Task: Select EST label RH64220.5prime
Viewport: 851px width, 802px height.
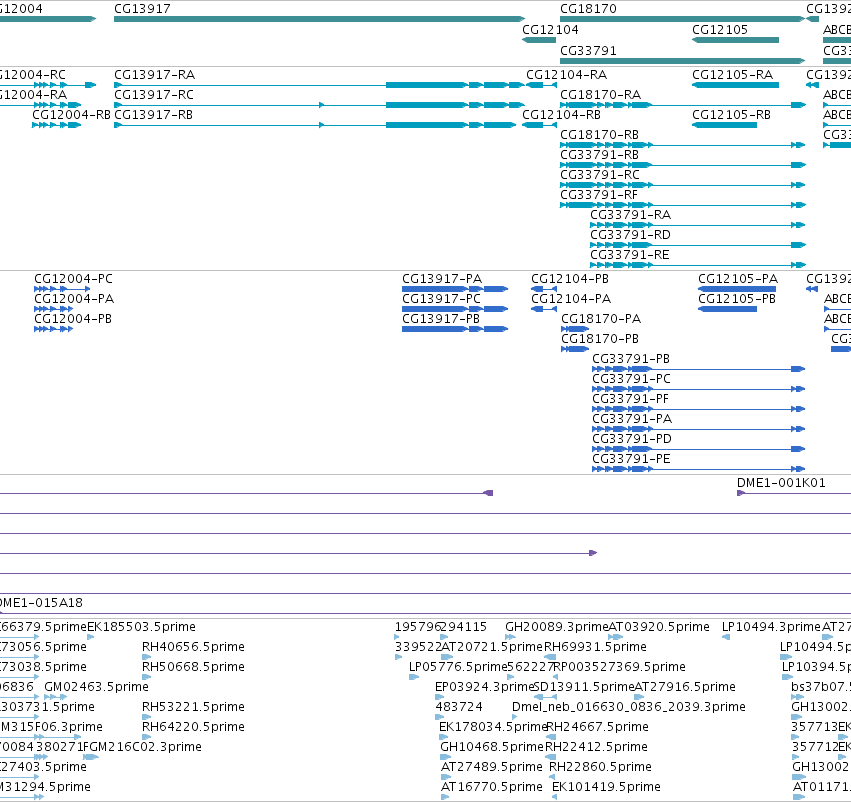Action: [193, 728]
